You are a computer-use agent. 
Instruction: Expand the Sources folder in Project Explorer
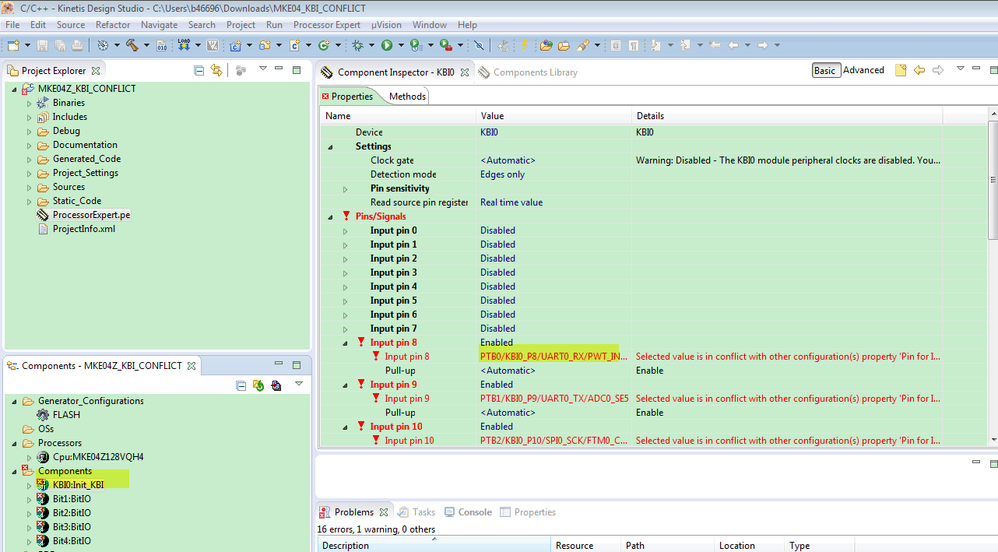tap(29, 187)
